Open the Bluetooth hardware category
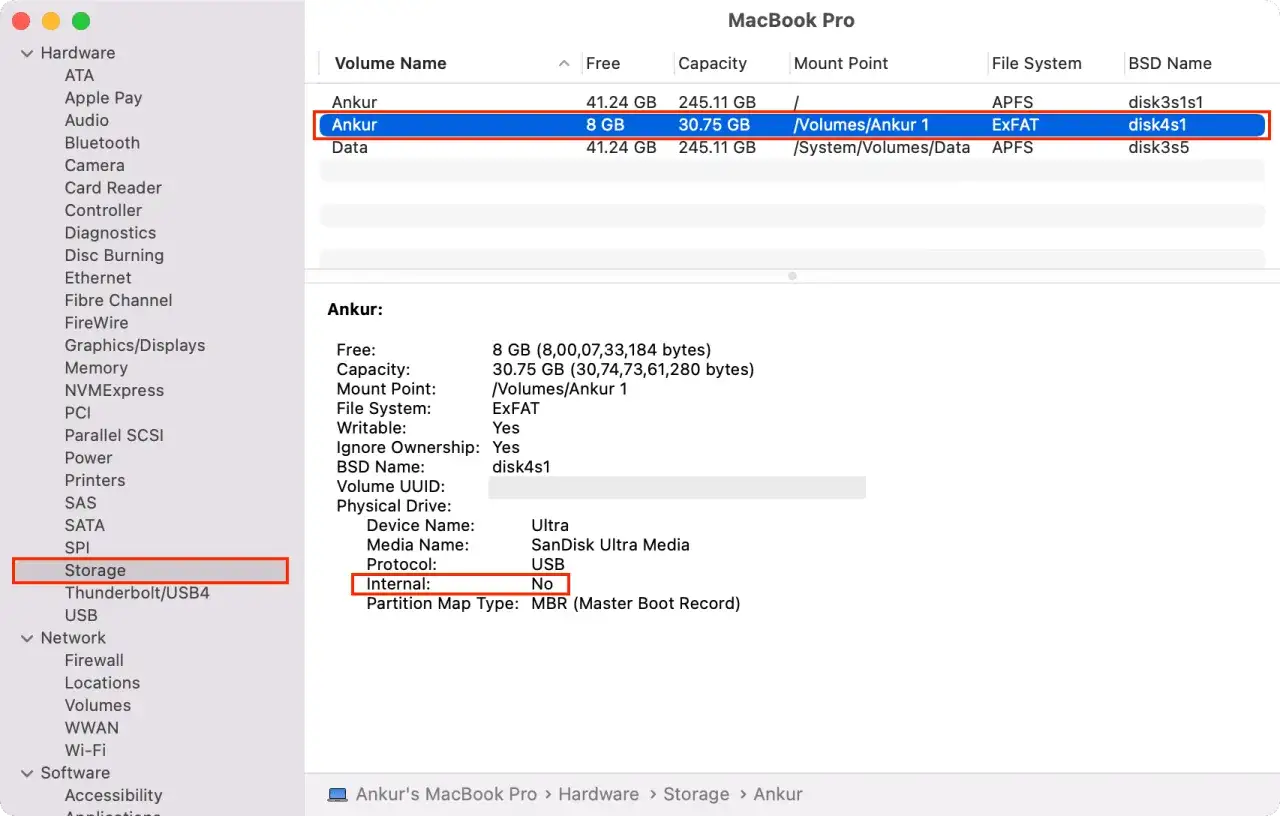The image size is (1280, 816). point(102,143)
